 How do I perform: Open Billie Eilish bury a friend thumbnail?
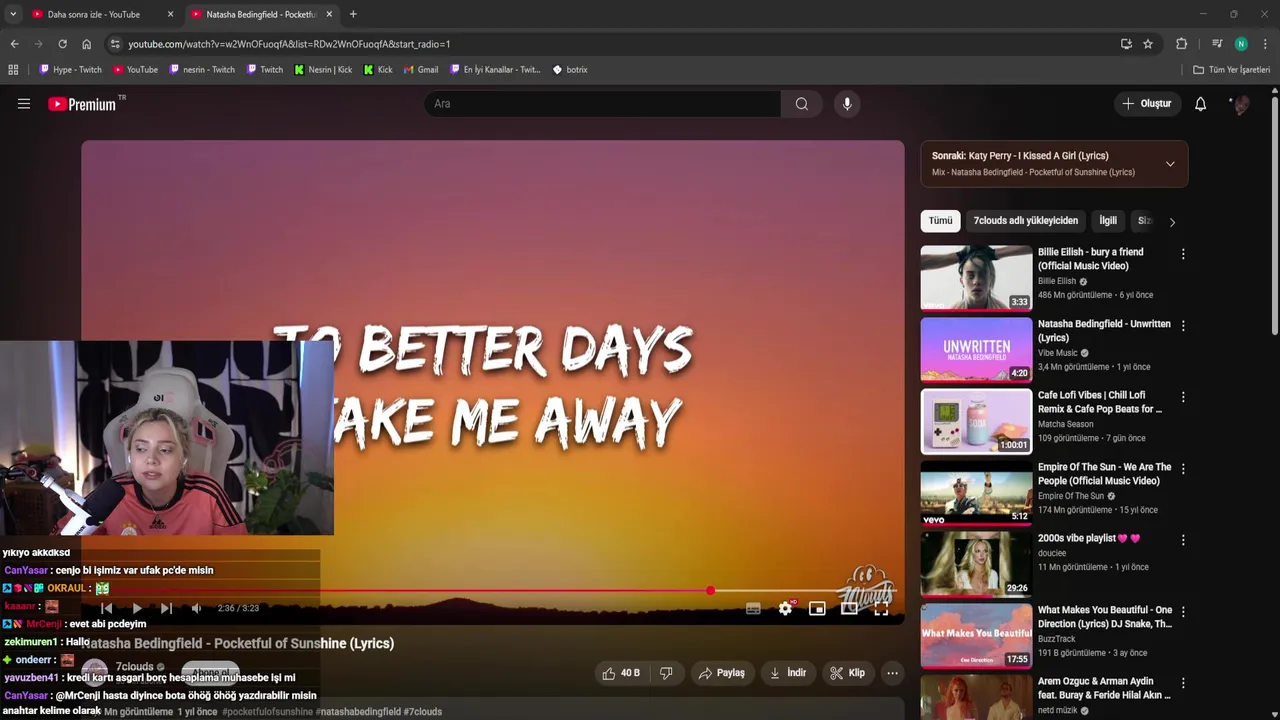976,278
